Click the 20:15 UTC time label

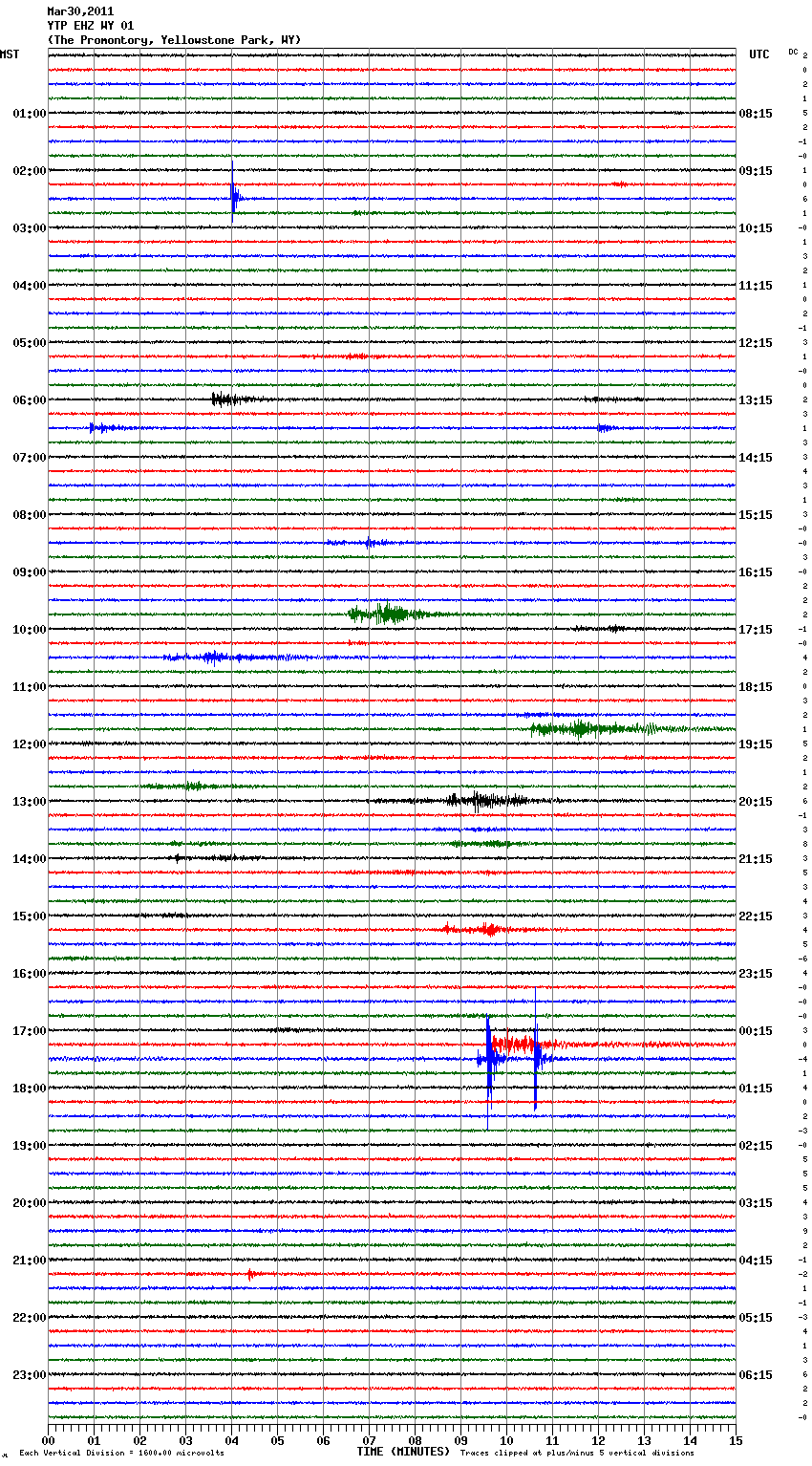[756, 802]
